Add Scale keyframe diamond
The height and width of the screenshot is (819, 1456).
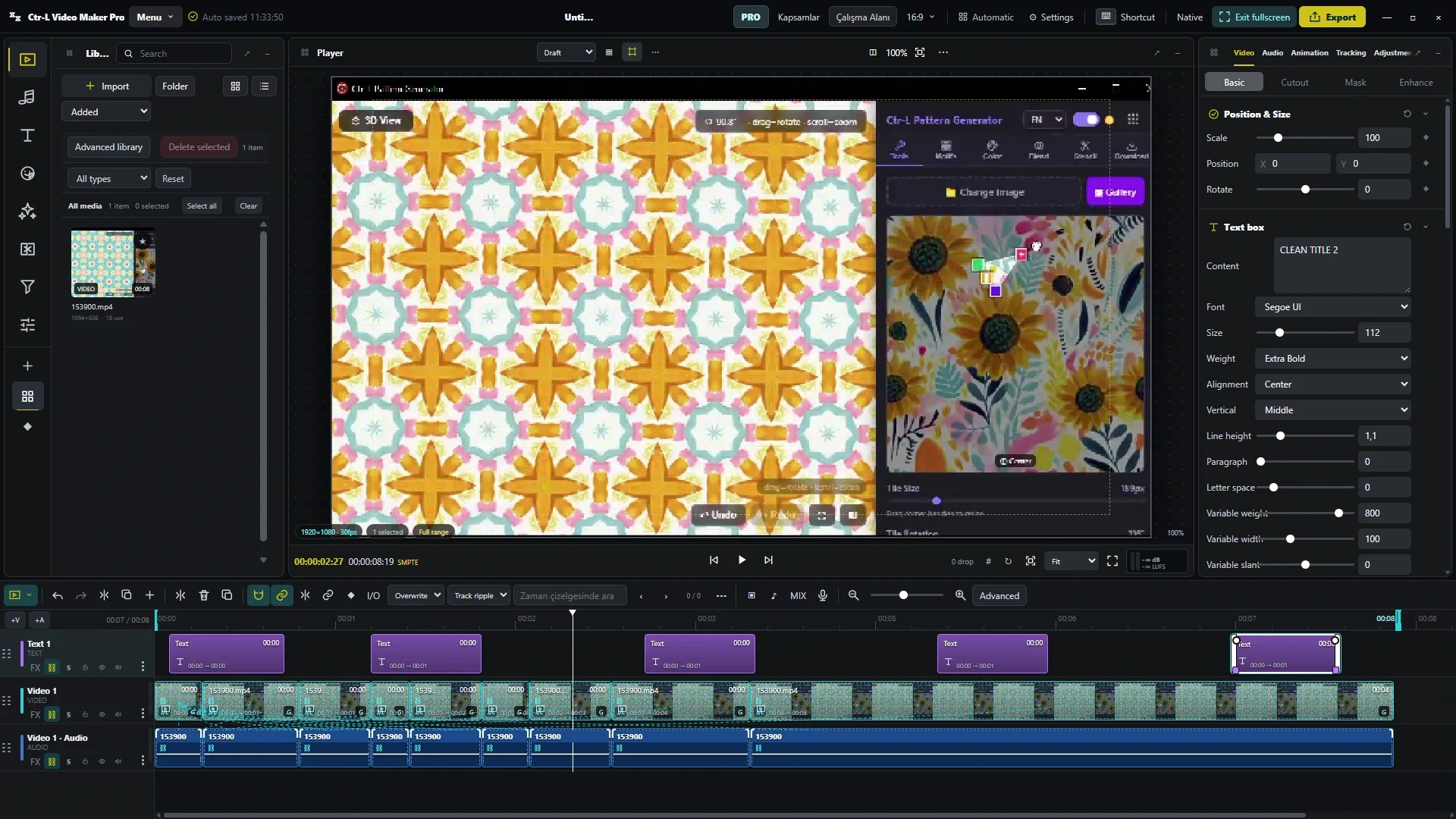click(x=1426, y=138)
